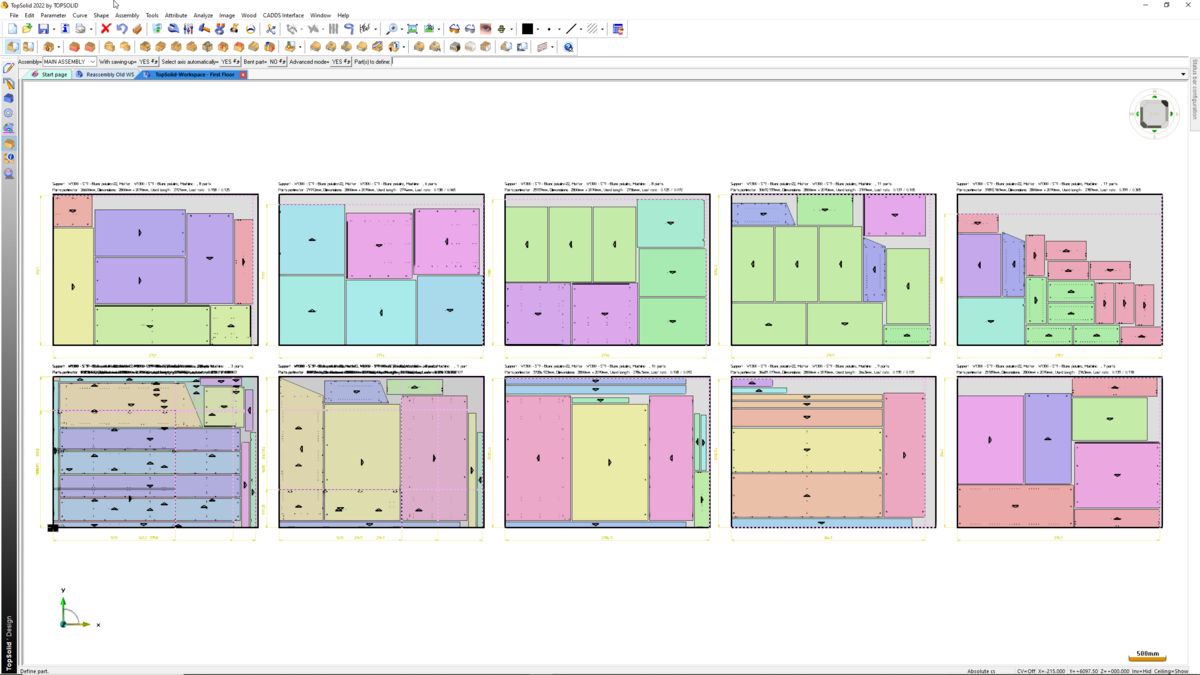This screenshot has height=675, width=1200.
Task: Open the MAIN ASSEMBLY dropdown
Action: 70,62
